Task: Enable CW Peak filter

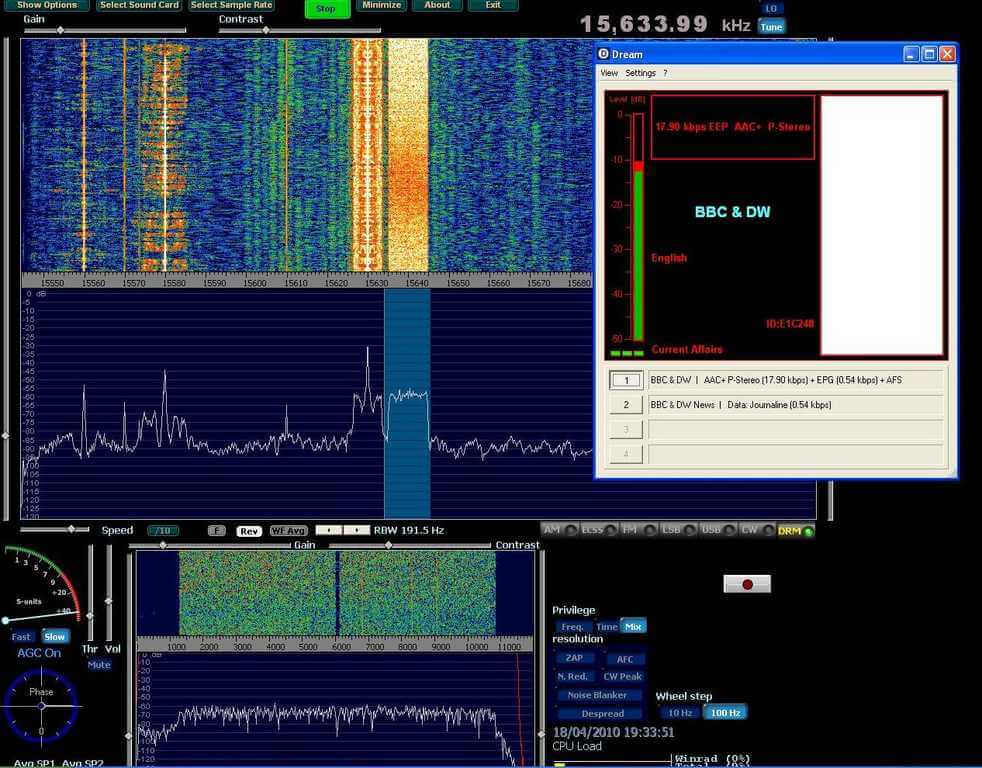Action: coord(623,677)
